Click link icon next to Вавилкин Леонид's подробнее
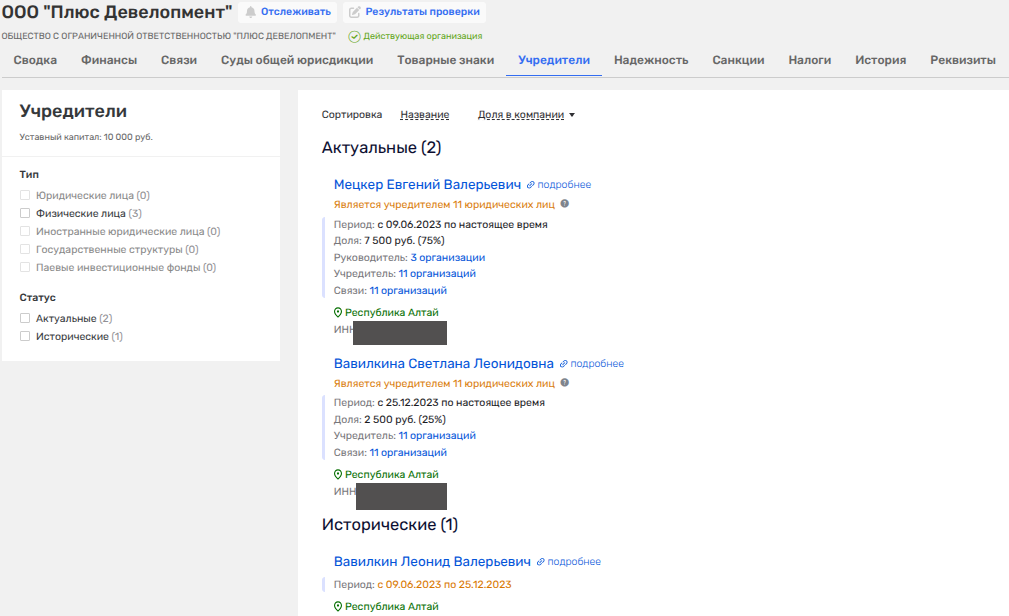 541,562
